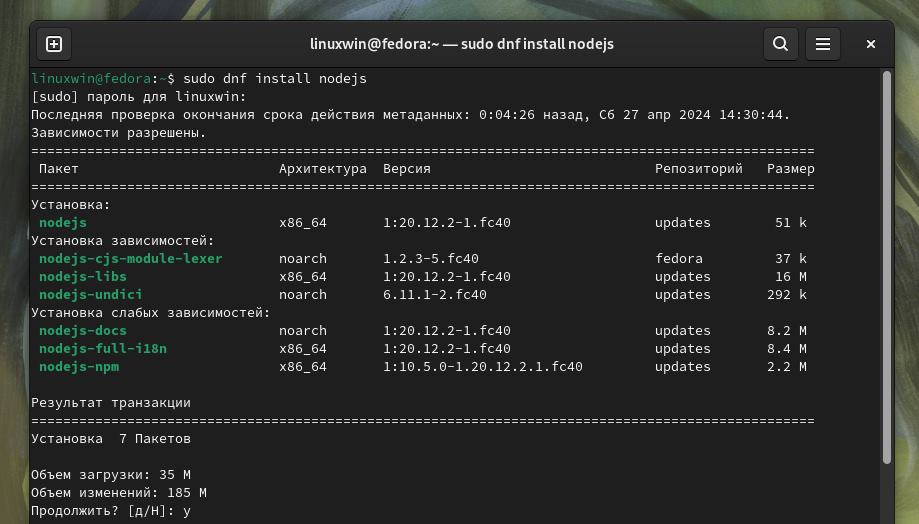Open a new terminal tab

(x=54, y=44)
